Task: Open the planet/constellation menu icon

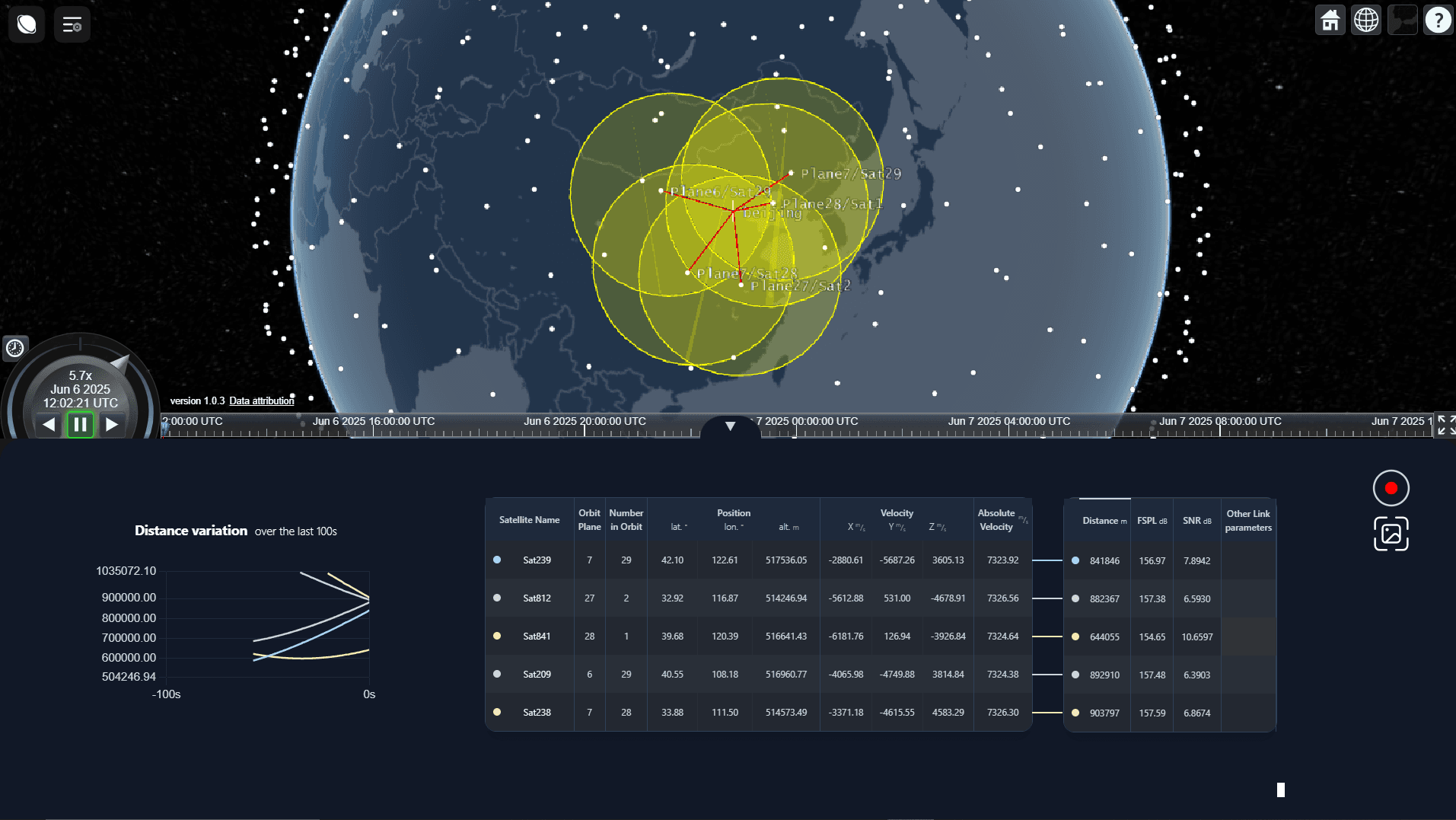Action: point(27,24)
